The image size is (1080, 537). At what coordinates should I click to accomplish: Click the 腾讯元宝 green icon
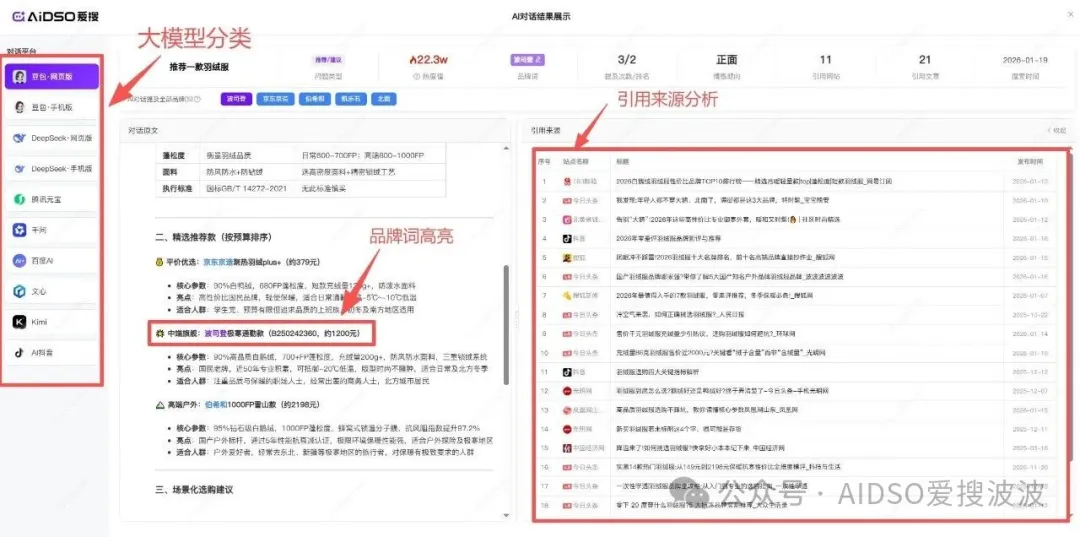pos(20,200)
